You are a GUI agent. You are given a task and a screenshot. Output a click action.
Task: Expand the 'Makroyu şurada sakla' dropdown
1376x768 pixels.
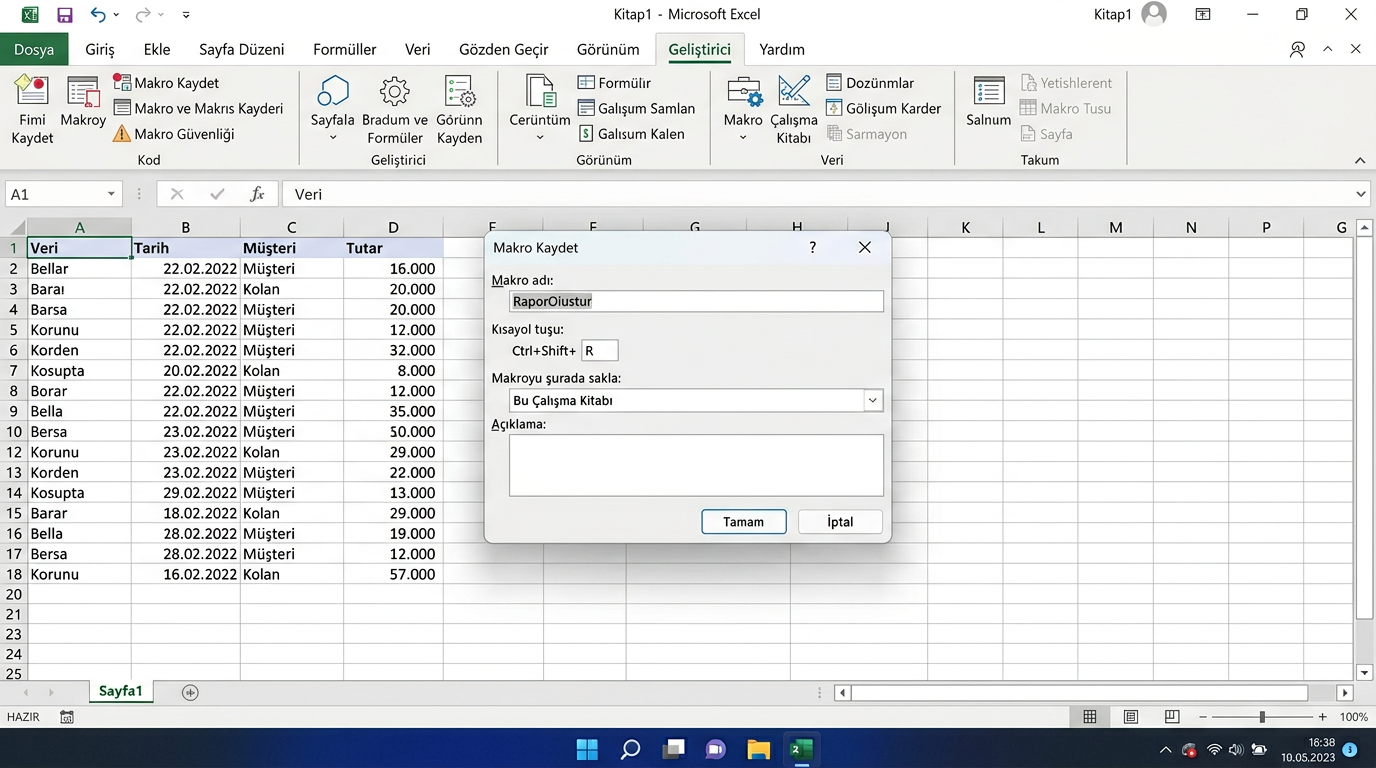click(872, 400)
